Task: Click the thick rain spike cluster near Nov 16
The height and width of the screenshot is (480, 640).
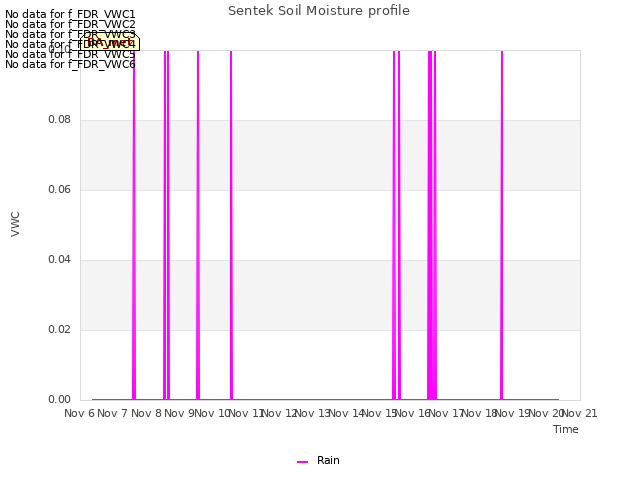Action: coord(432,225)
